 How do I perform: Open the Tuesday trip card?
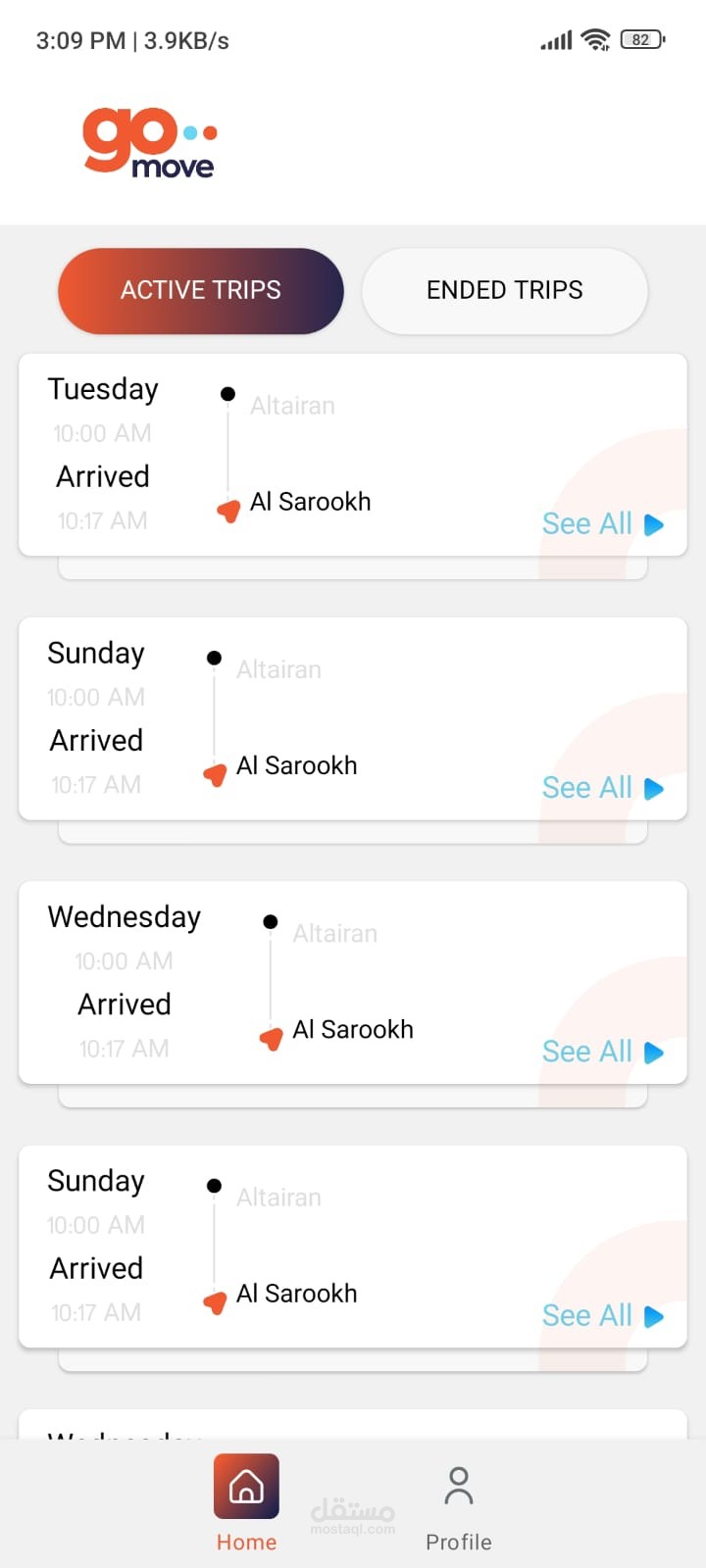(x=353, y=455)
